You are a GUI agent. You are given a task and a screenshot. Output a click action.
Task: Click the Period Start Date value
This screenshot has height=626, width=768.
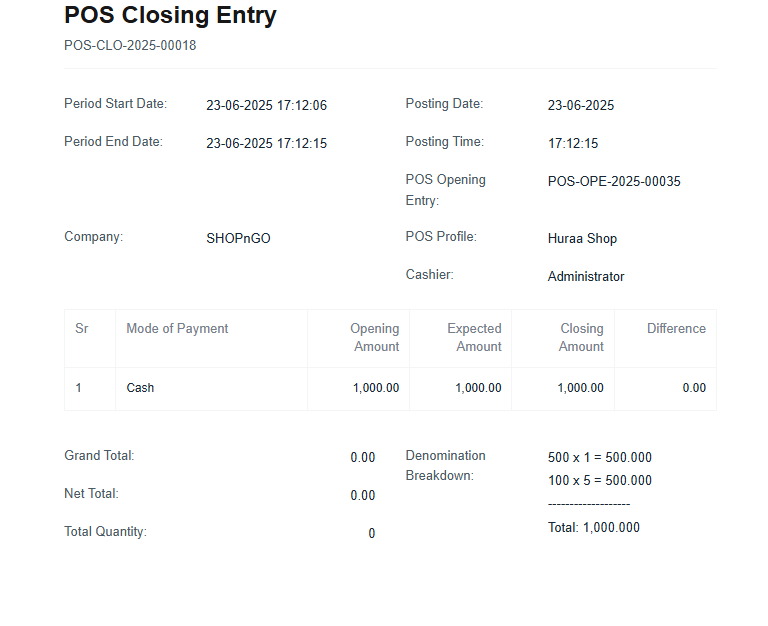click(x=266, y=105)
